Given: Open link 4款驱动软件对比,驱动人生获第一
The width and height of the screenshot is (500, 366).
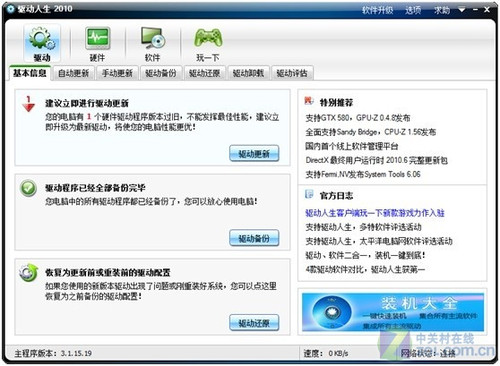Looking at the screenshot, I should [x=365, y=269].
